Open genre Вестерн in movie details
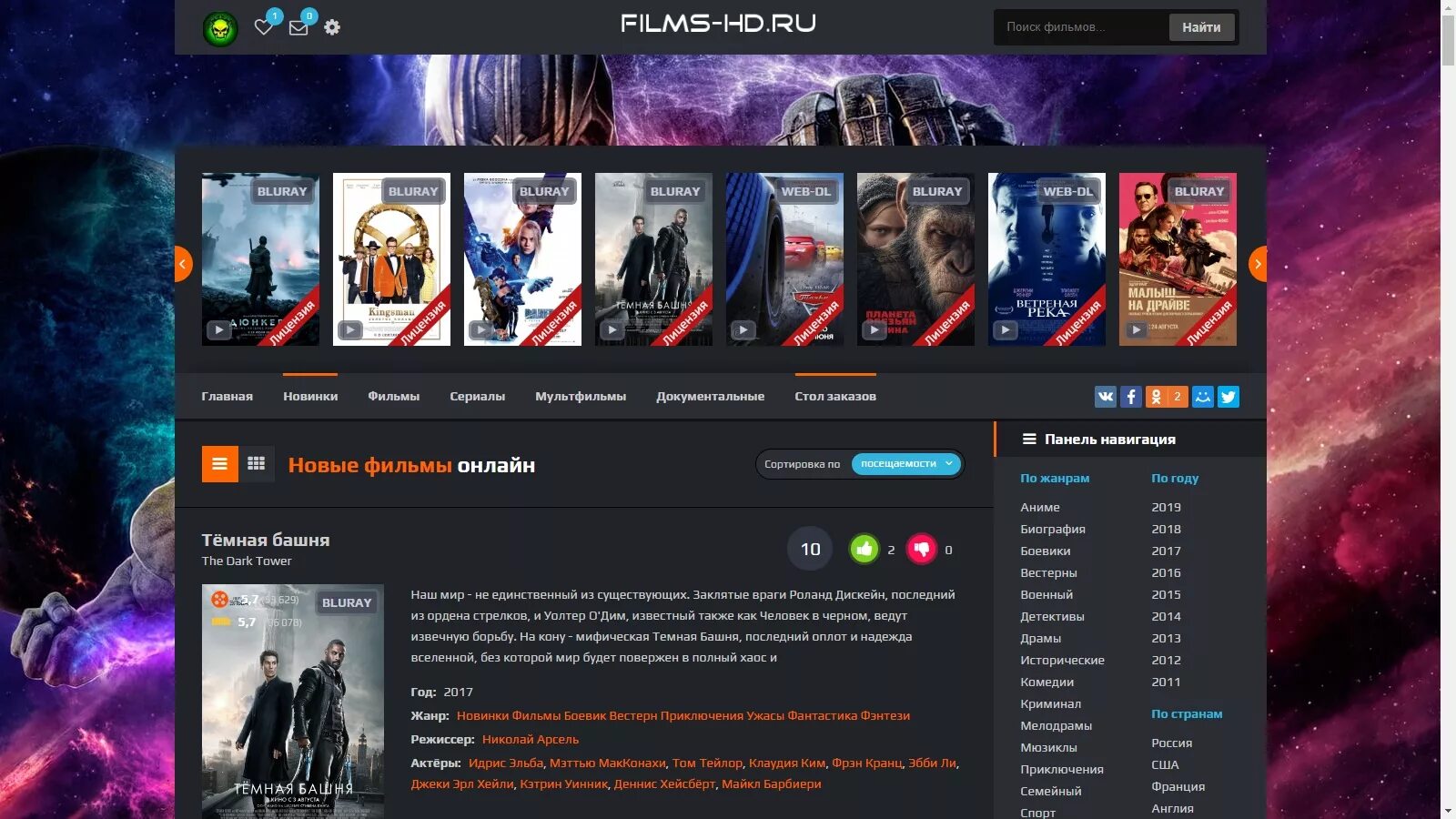1456x819 pixels. click(633, 715)
